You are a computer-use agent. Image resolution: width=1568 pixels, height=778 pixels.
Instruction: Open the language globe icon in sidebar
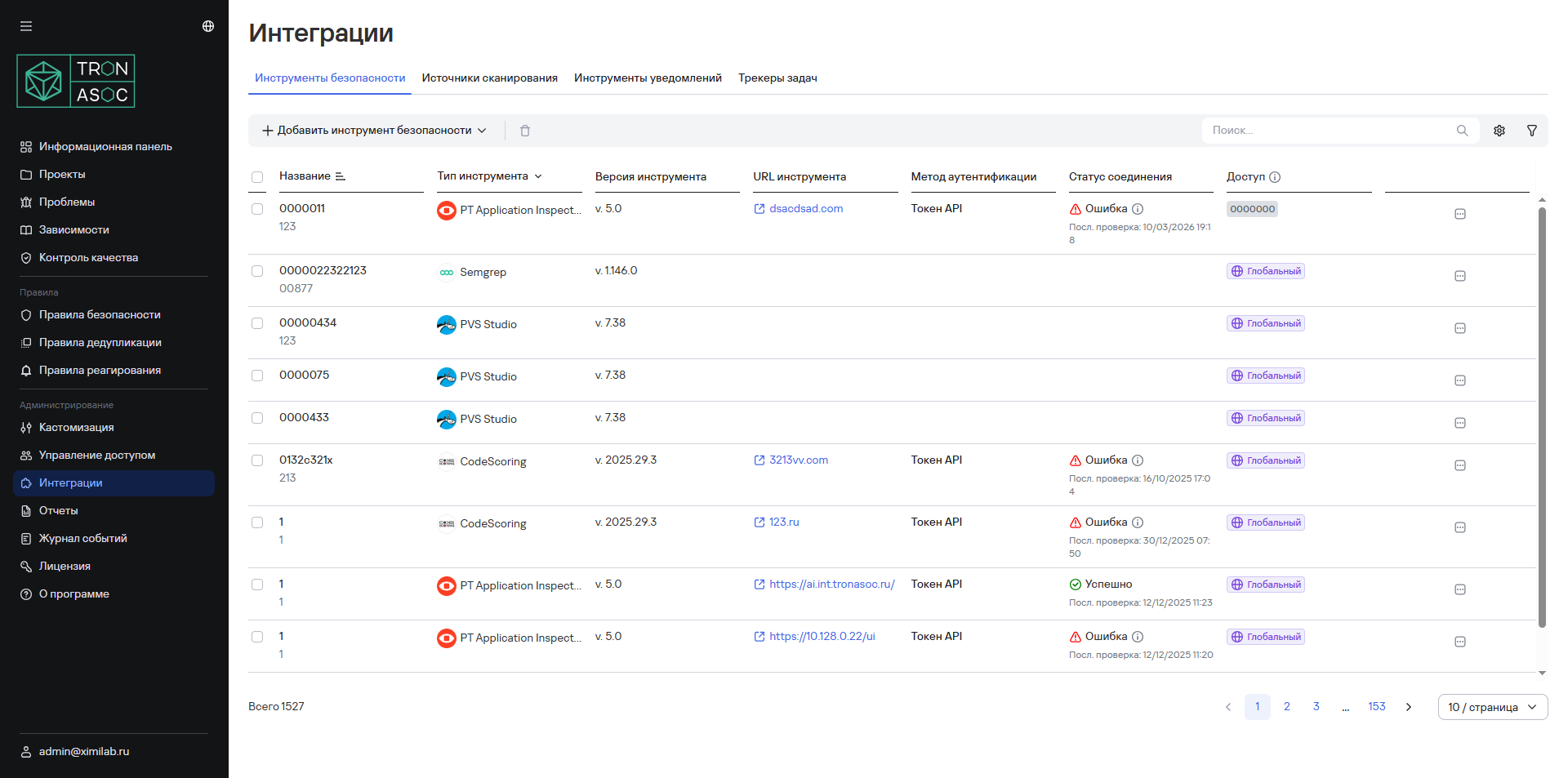[208, 26]
